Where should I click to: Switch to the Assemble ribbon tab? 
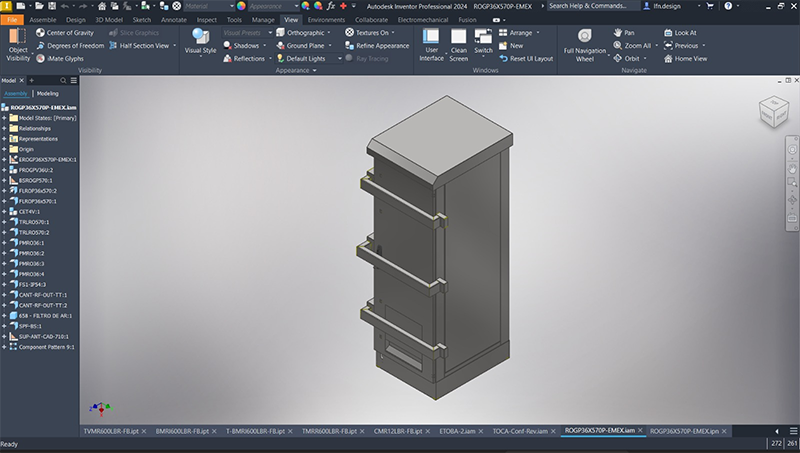(43, 20)
